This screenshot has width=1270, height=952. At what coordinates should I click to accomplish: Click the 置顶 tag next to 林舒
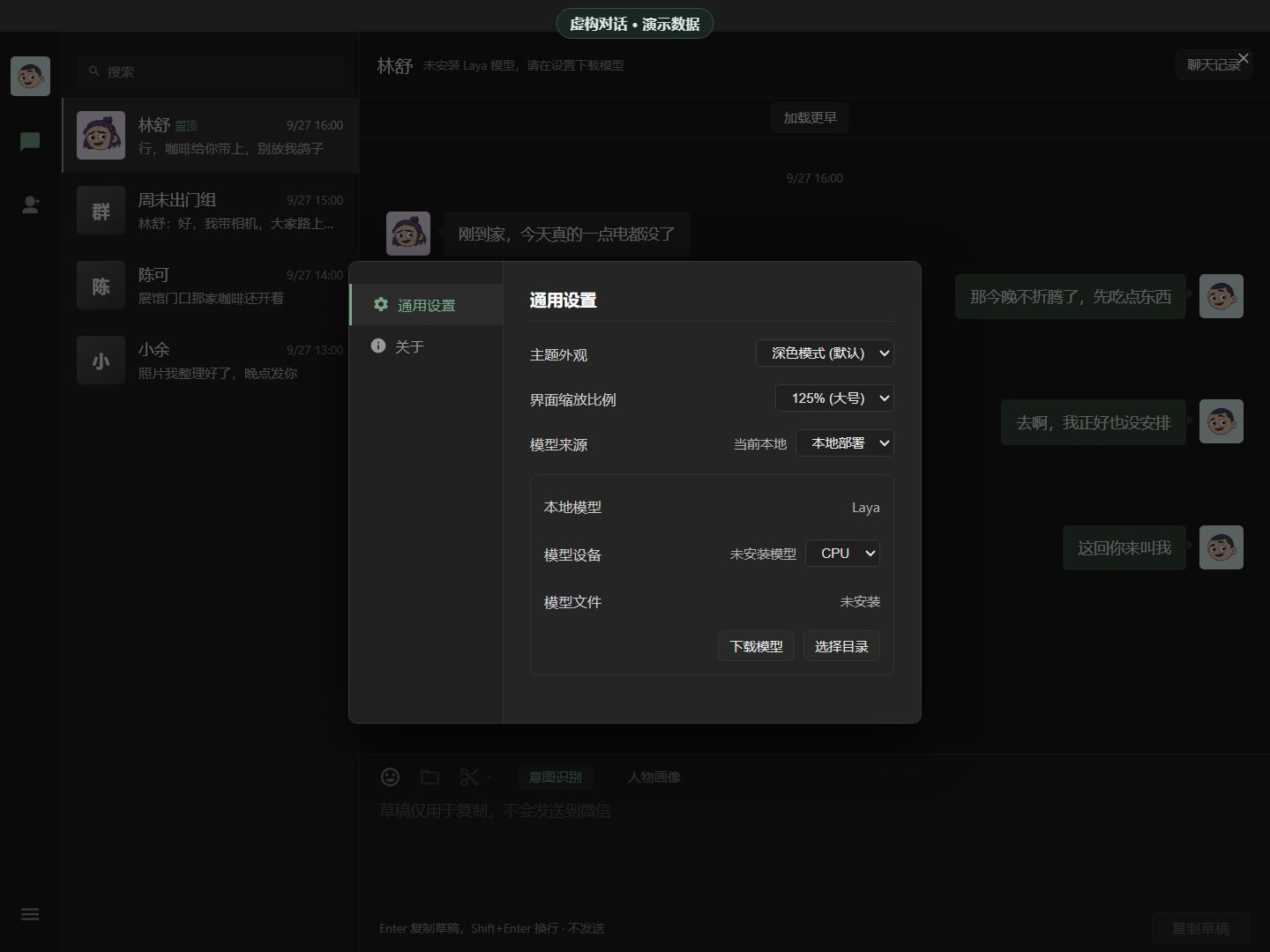click(x=187, y=126)
